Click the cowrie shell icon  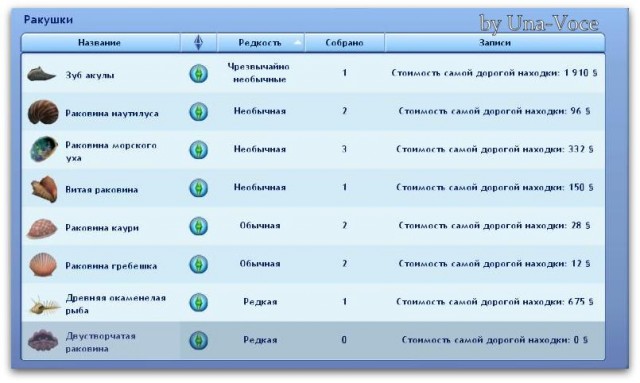[x=42, y=228]
